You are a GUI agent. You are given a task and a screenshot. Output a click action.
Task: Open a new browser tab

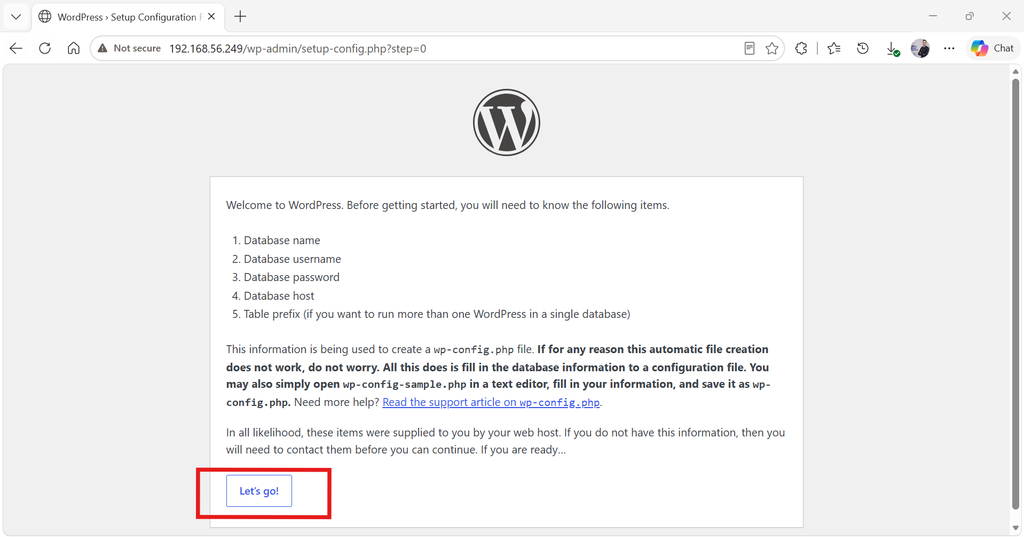(x=240, y=17)
